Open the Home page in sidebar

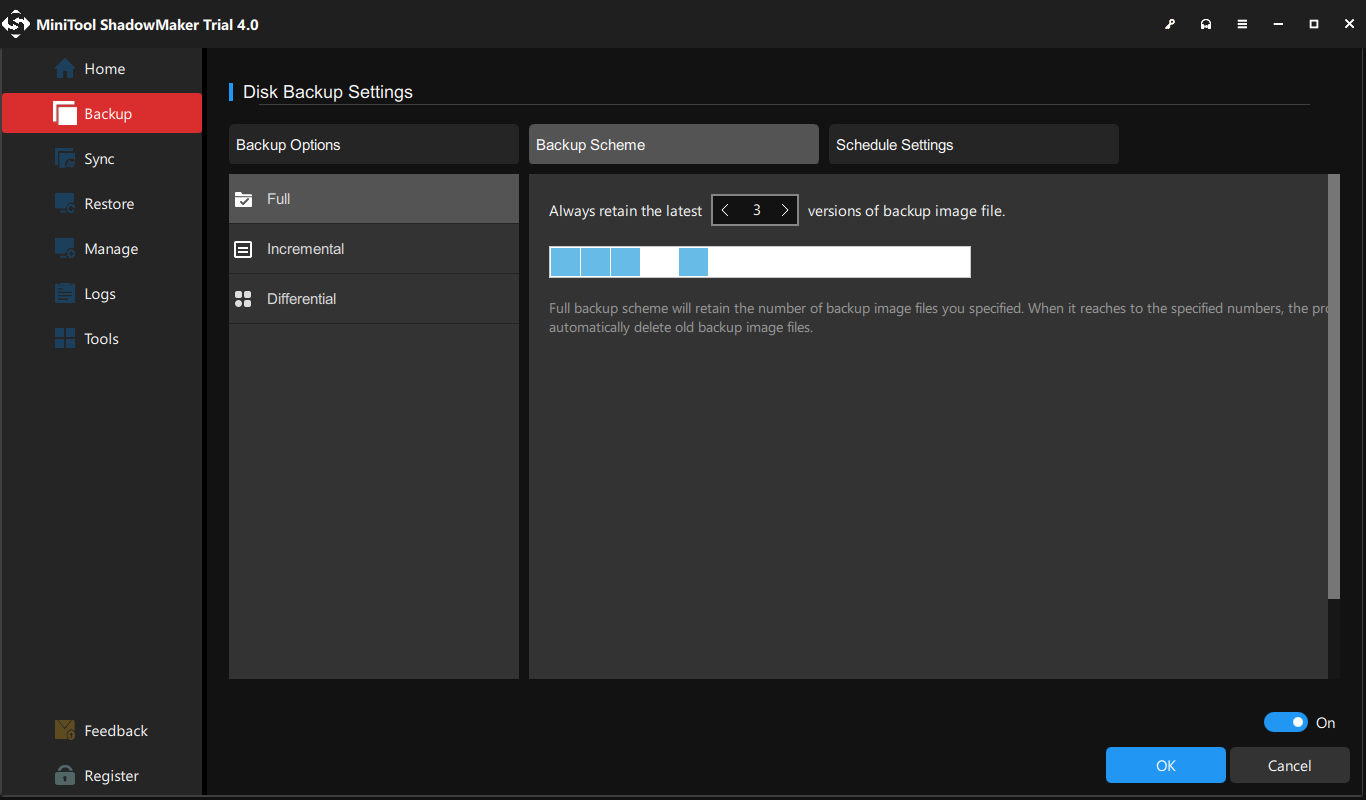coord(102,69)
